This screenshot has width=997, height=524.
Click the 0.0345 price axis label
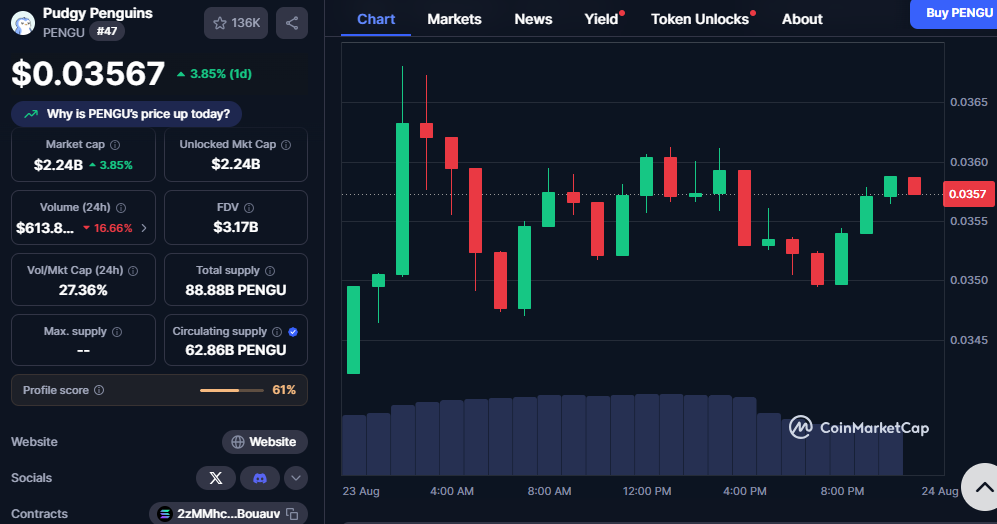click(969, 340)
